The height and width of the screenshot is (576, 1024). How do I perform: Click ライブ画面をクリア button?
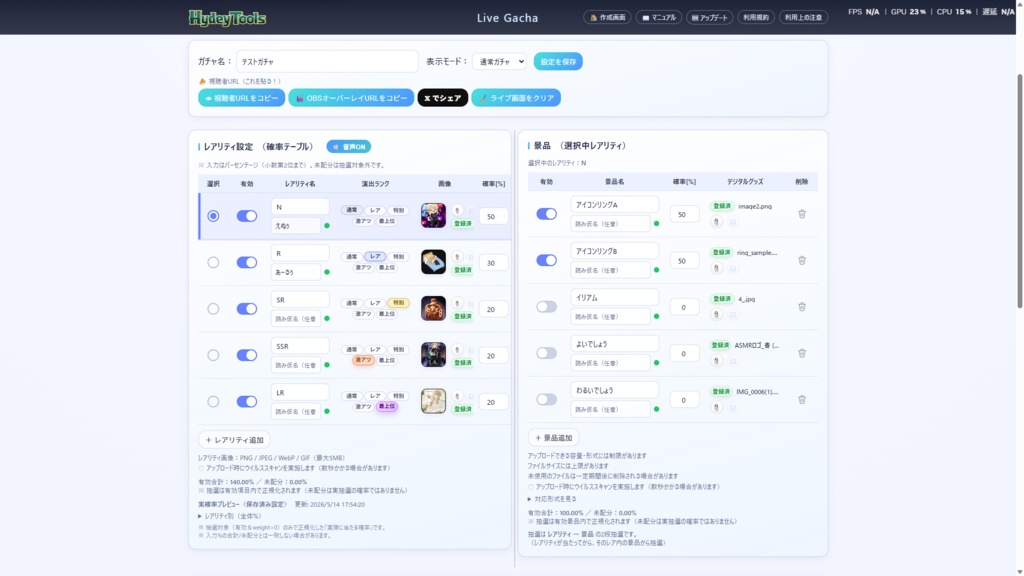click(516, 98)
